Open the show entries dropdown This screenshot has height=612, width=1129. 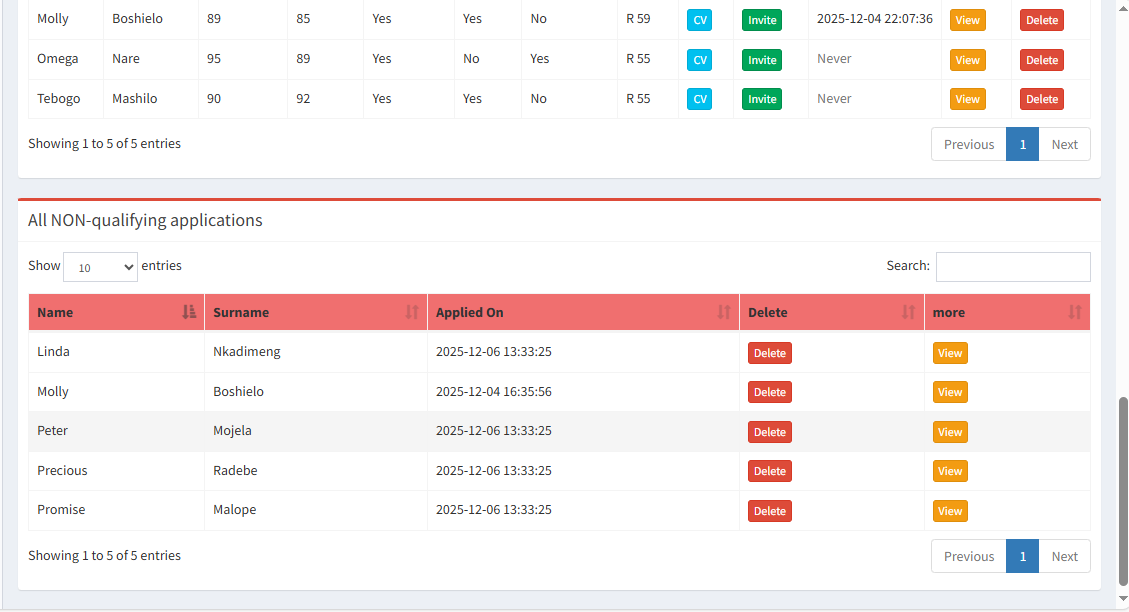point(100,267)
